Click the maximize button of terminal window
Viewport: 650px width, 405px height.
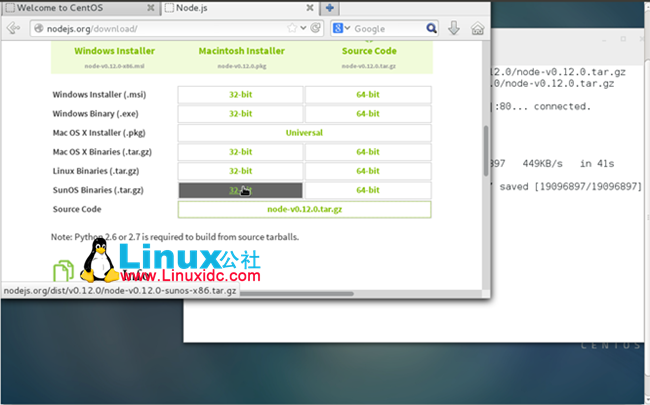(x=623, y=39)
